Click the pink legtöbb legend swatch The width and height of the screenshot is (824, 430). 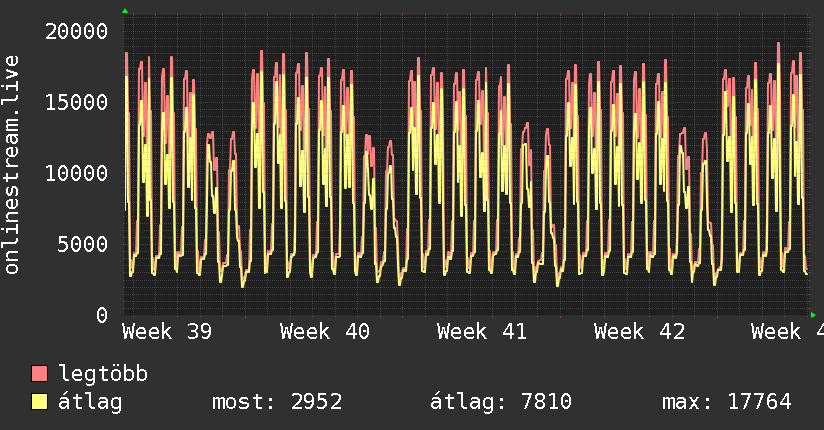coord(39,373)
